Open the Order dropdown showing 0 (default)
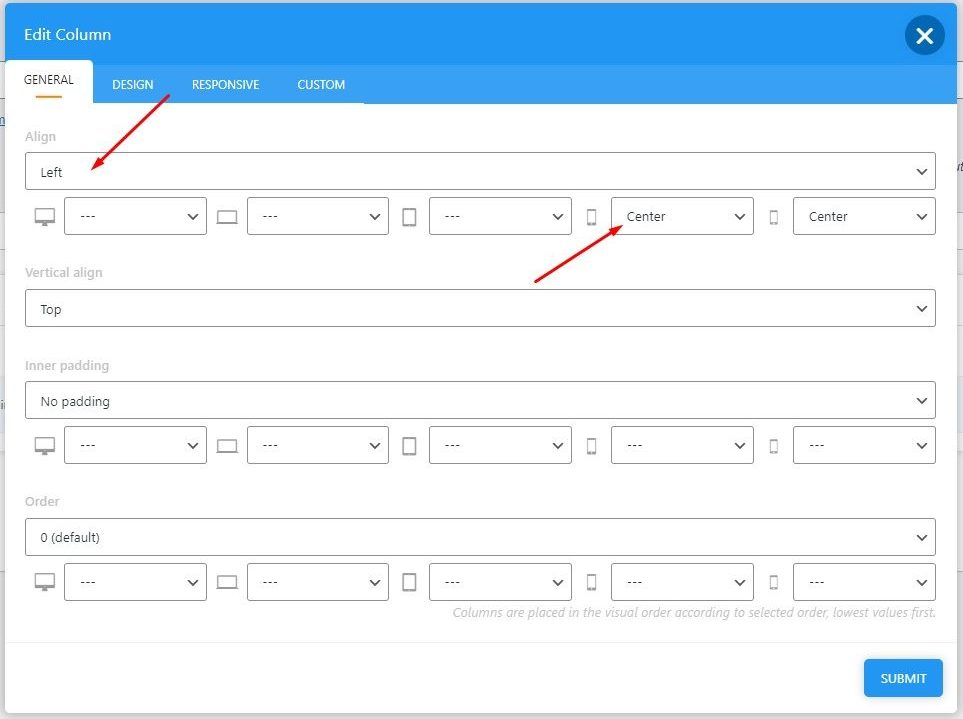This screenshot has width=963, height=719. 480,537
